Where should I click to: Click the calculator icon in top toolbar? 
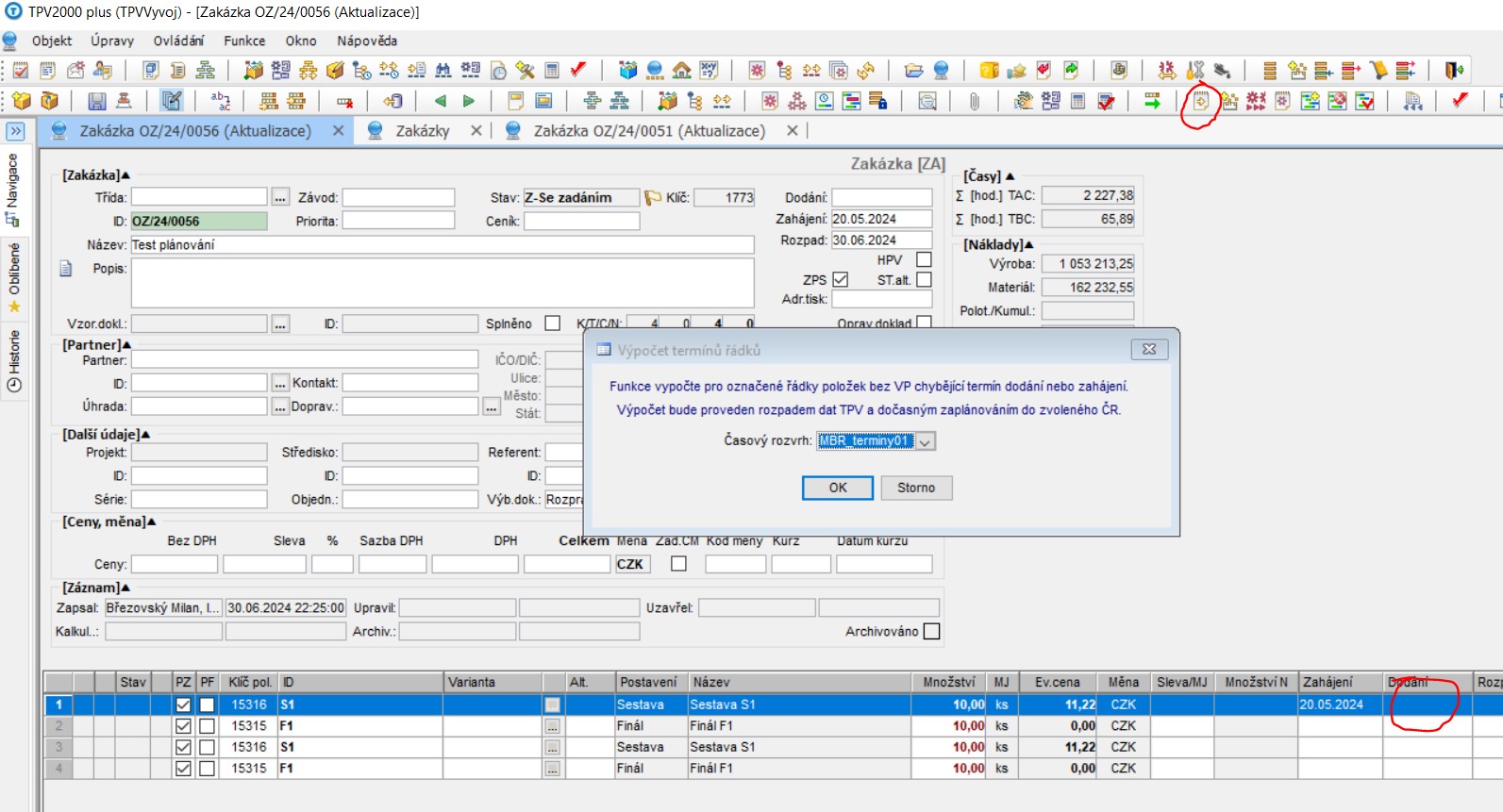[x=552, y=70]
